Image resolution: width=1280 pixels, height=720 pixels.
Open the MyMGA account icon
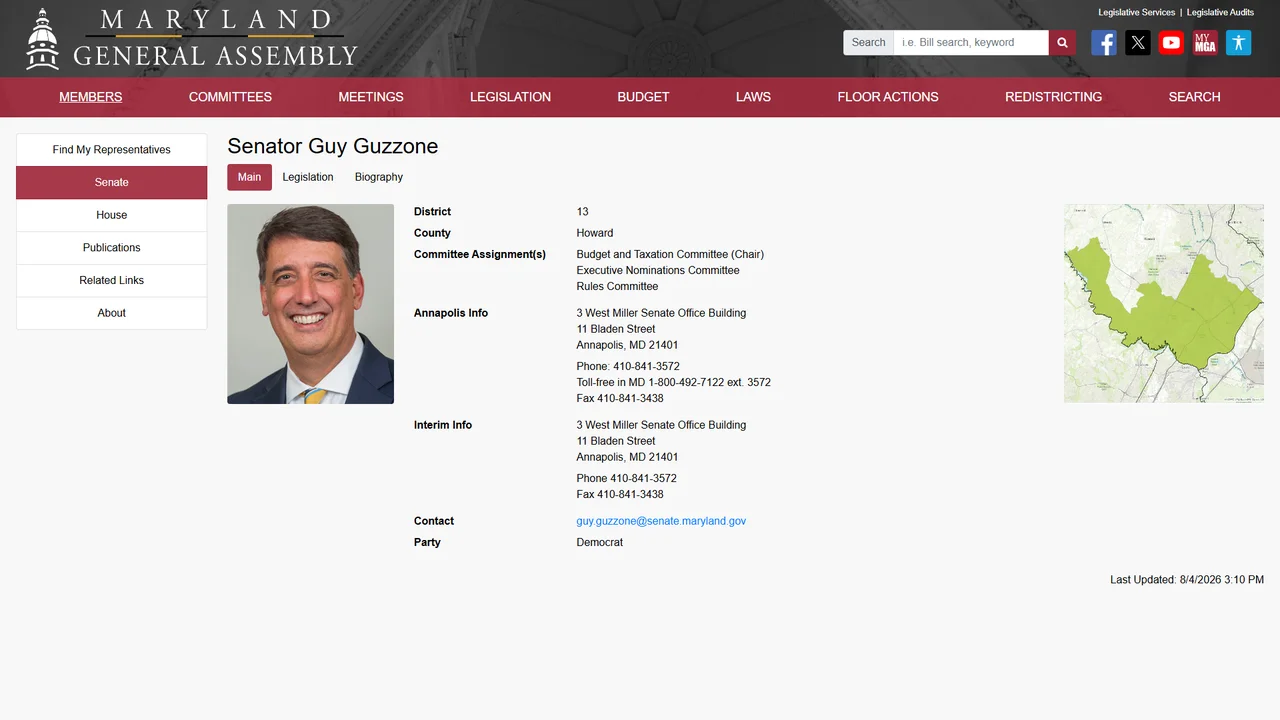click(x=1205, y=42)
